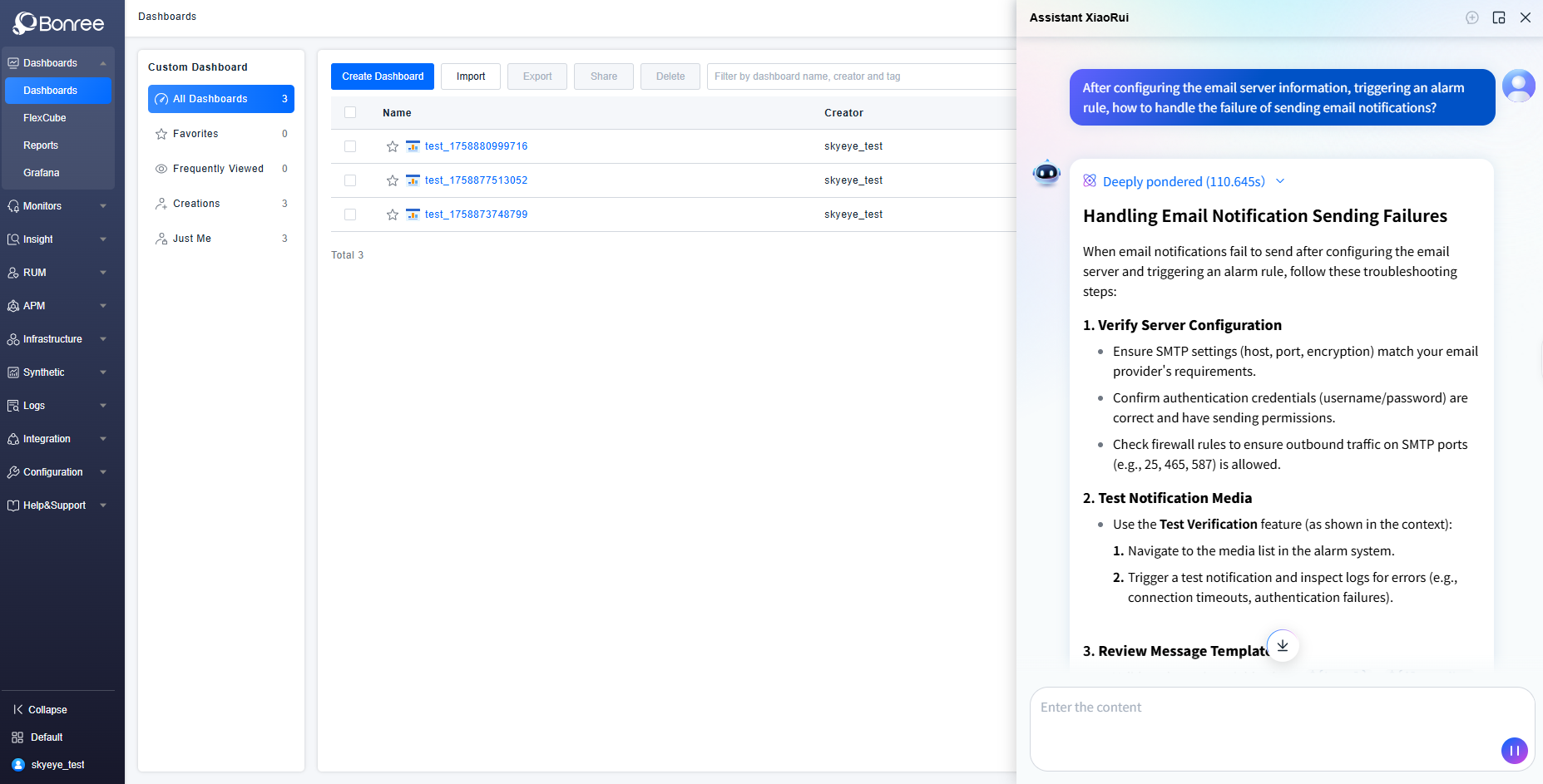Star the test_1758880999716 dashboard
1543x784 pixels.
[x=393, y=146]
